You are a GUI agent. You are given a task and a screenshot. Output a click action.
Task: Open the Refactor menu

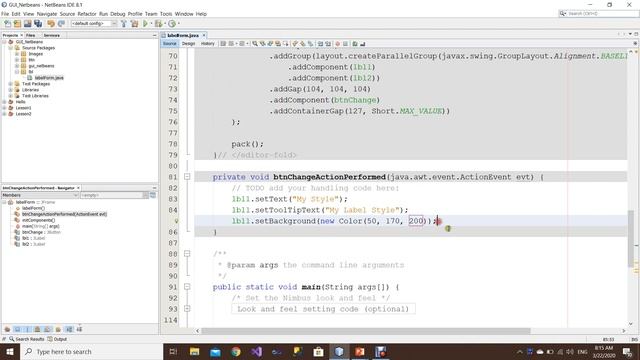tap(87, 13)
